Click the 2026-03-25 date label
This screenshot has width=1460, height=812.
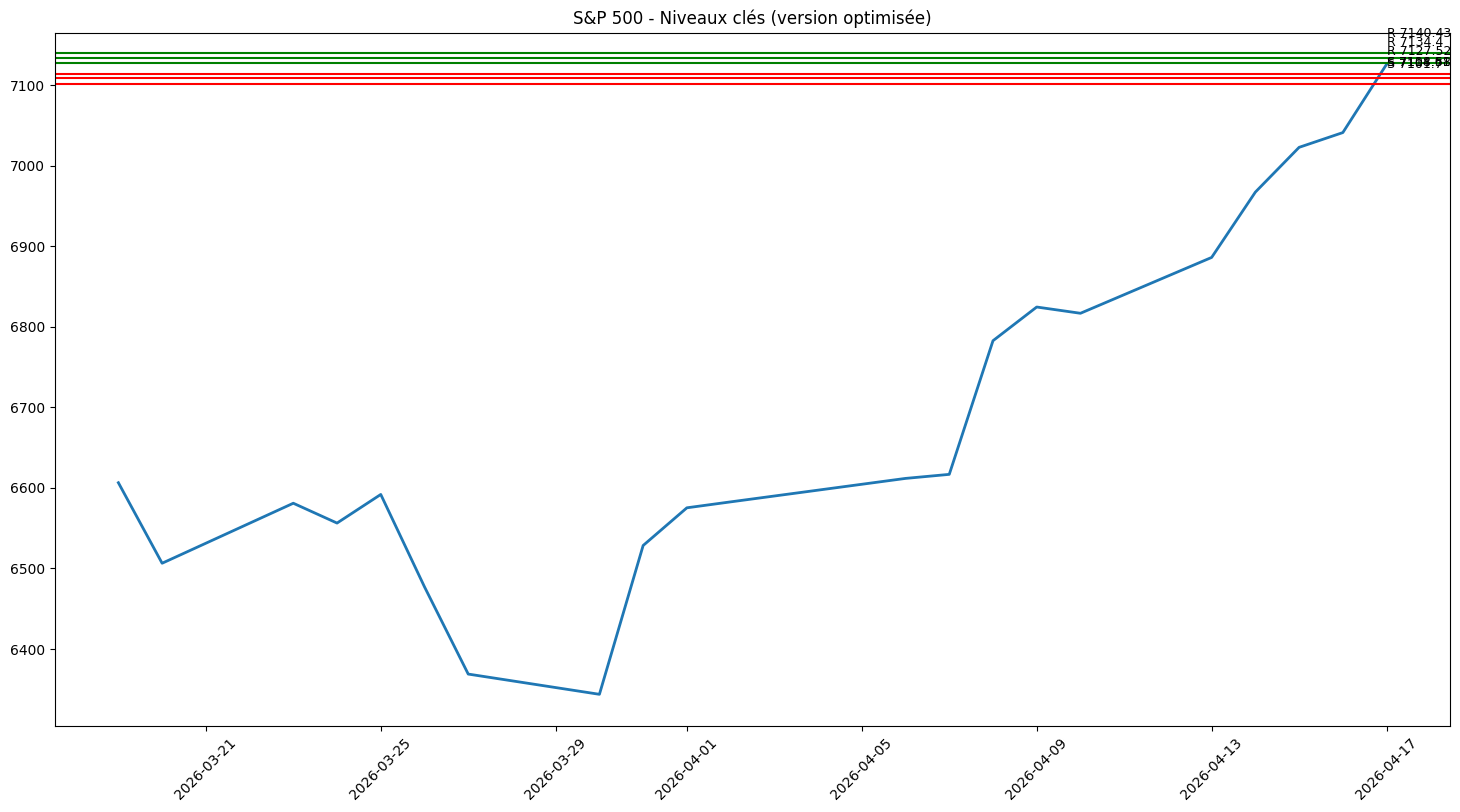click(x=381, y=763)
